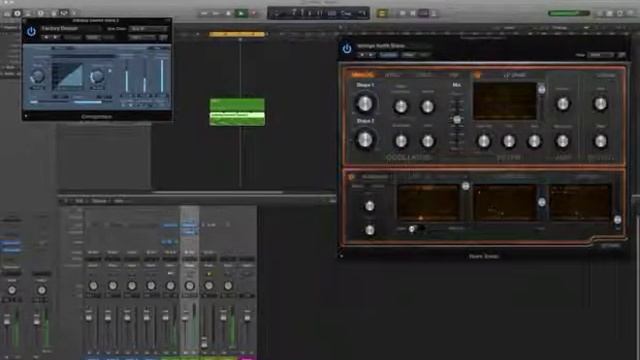Open Compressor preset menu Factory Default

click(70, 29)
